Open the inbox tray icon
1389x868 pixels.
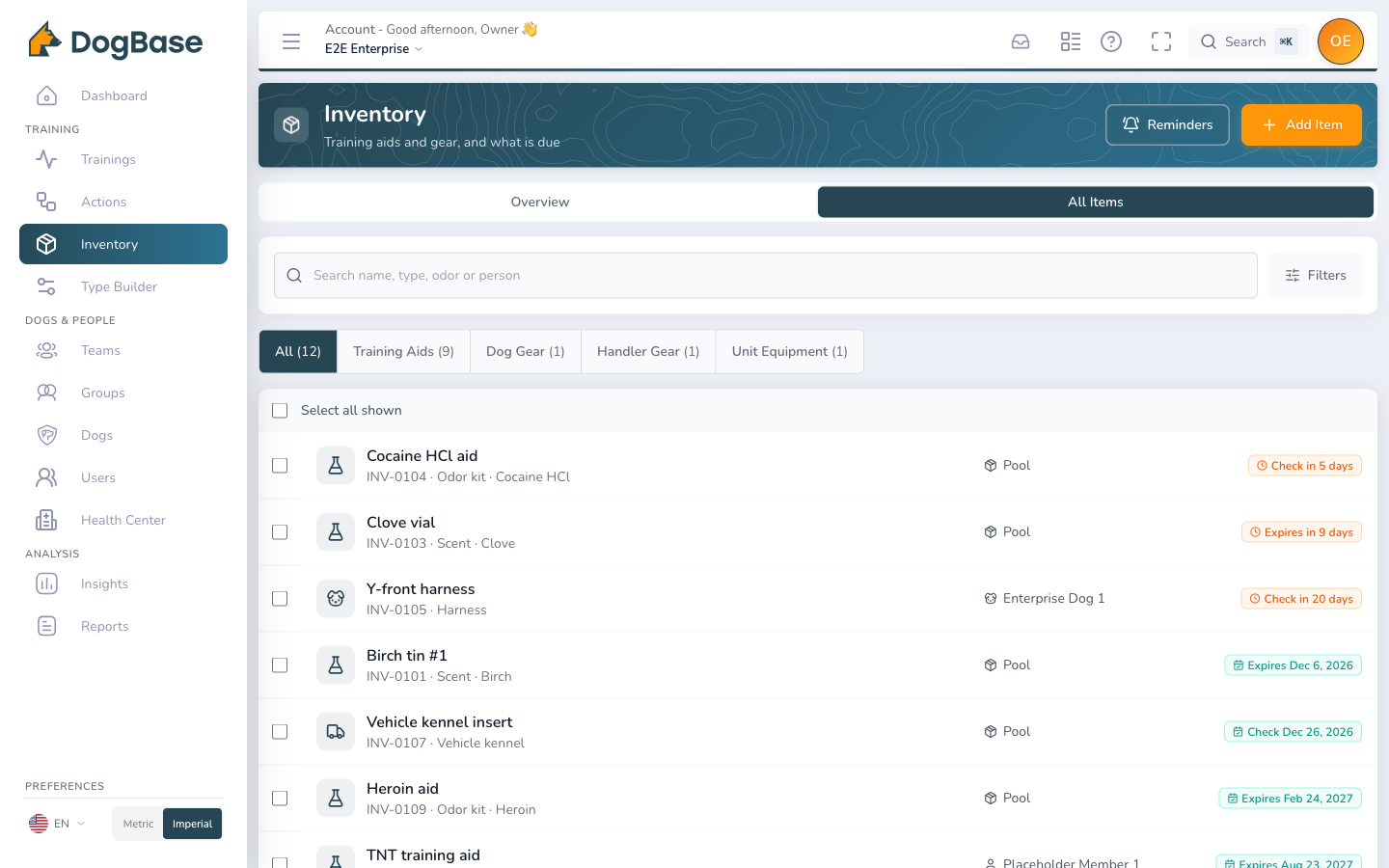1021,41
